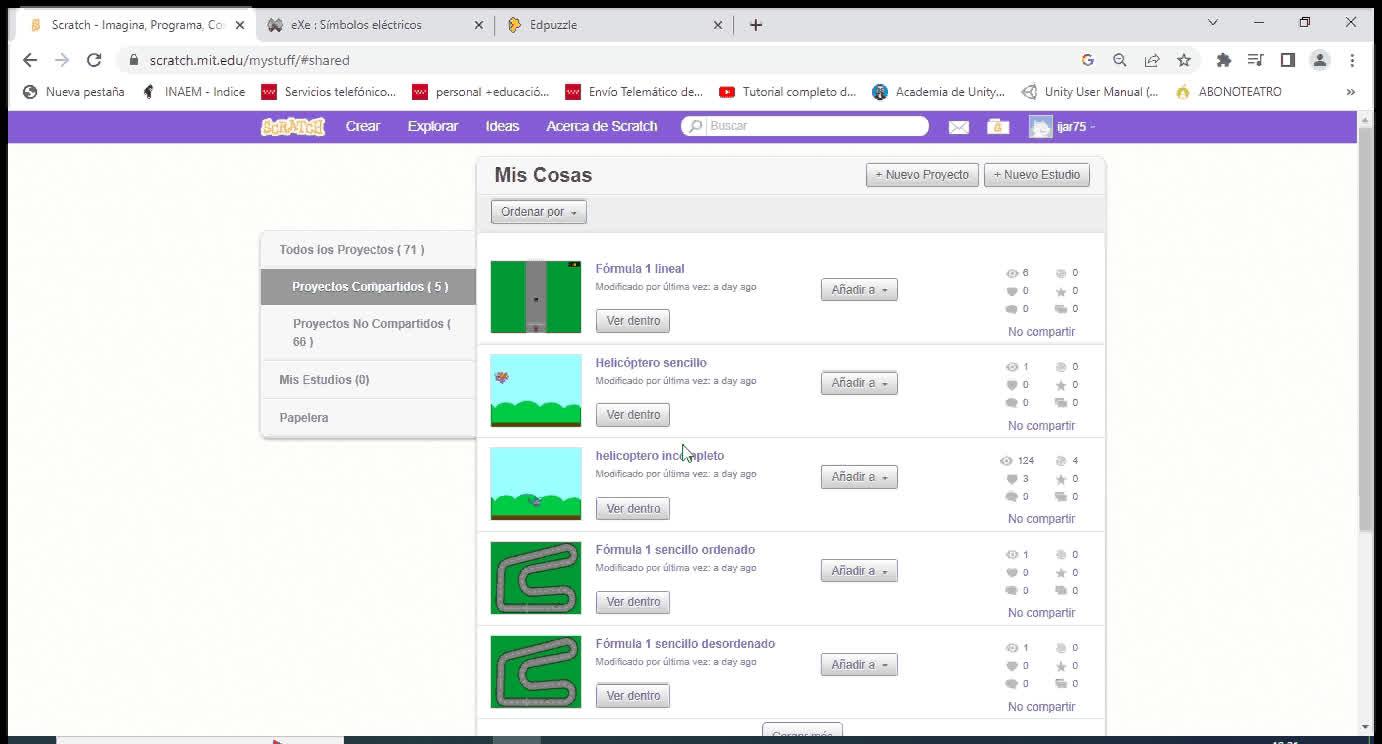Open Crear in Scratch navbar
This screenshot has width=1382, height=744.
(x=363, y=126)
